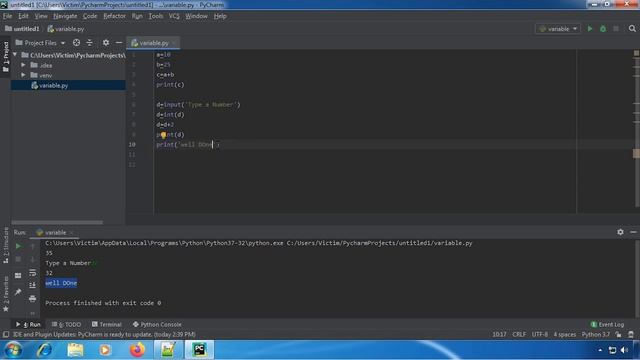Screen dimensions: 640x360
Task: Click the untitled1 breadcrumb
Action: tap(22, 29)
